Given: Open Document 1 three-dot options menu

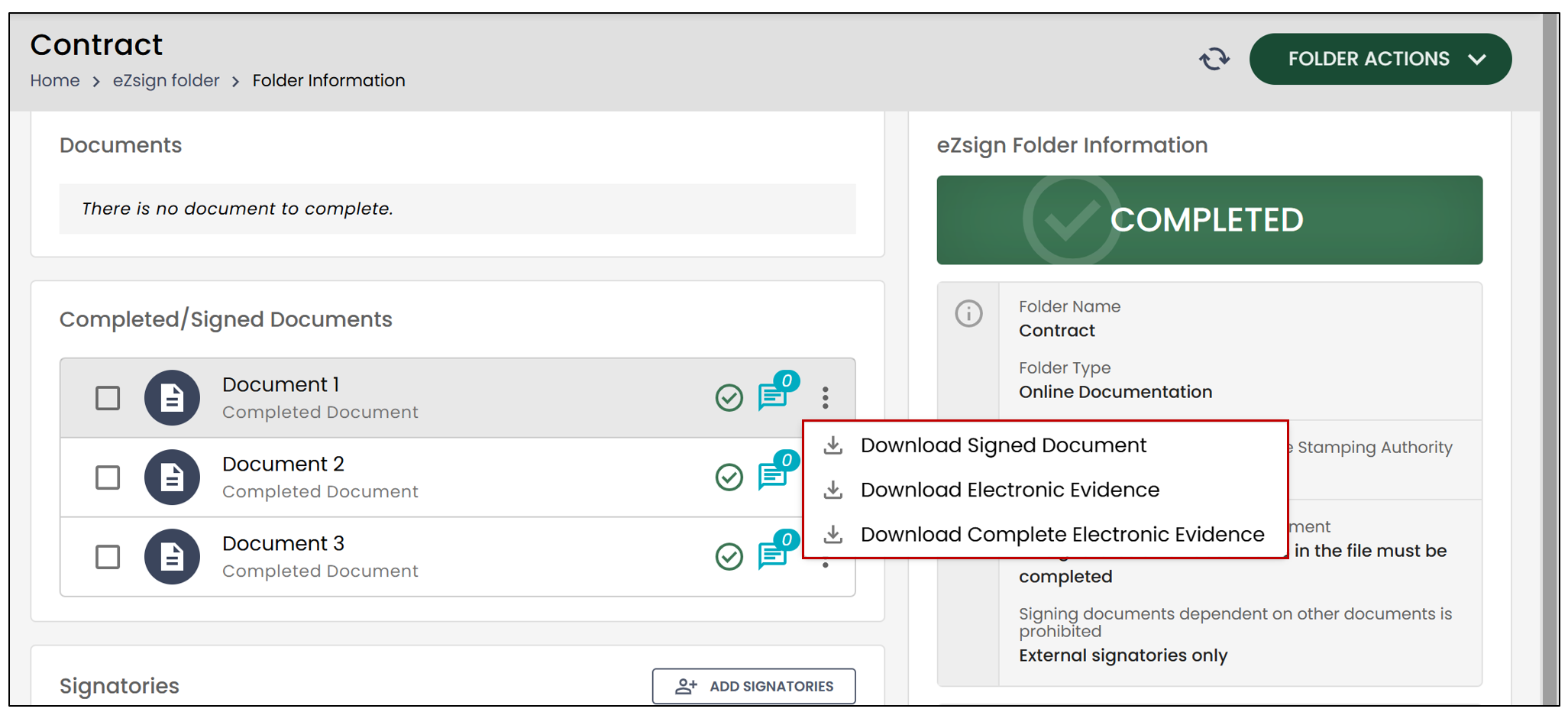Looking at the screenshot, I should pos(825,397).
